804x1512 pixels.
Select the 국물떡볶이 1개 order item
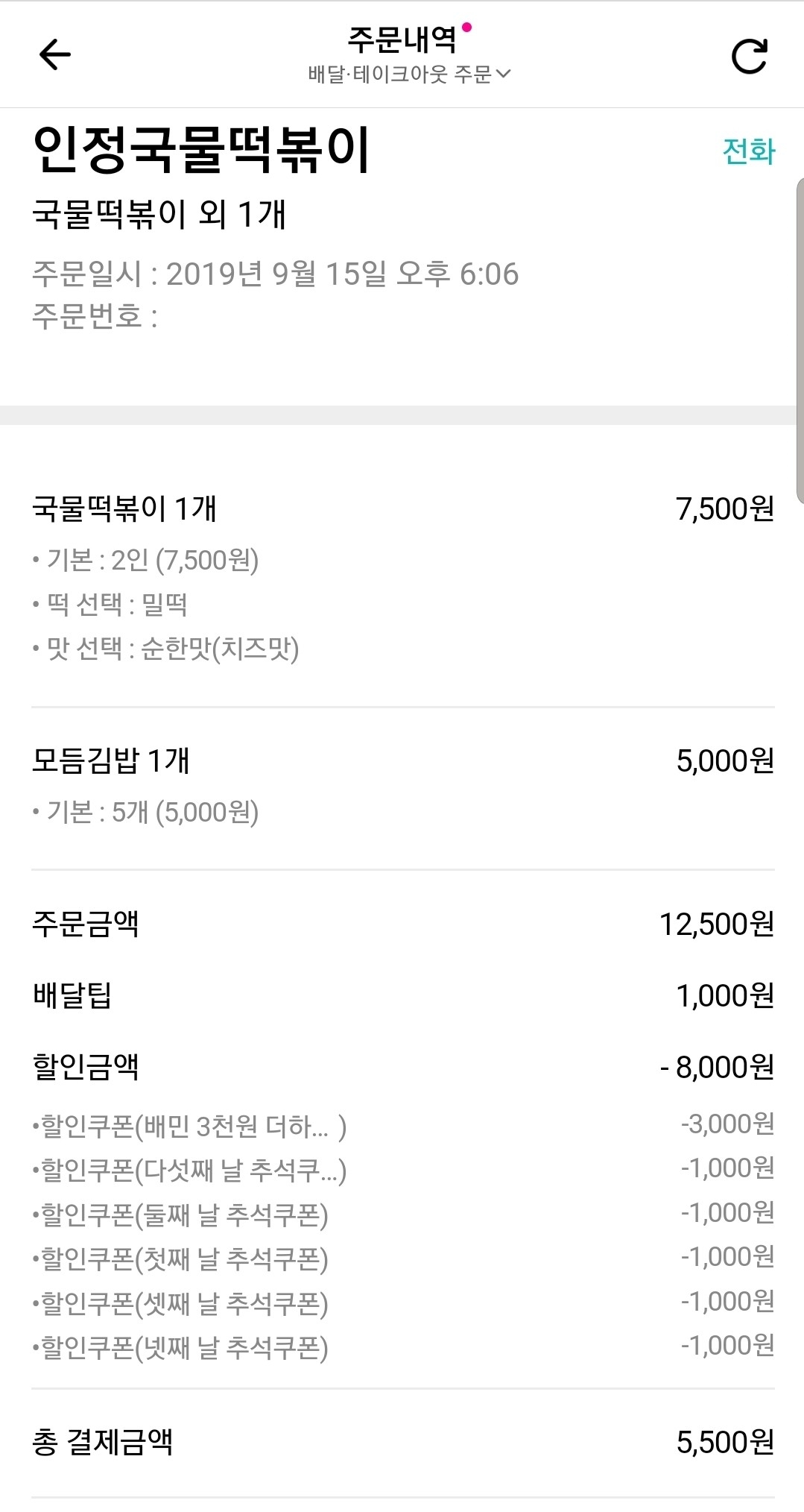click(124, 509)
